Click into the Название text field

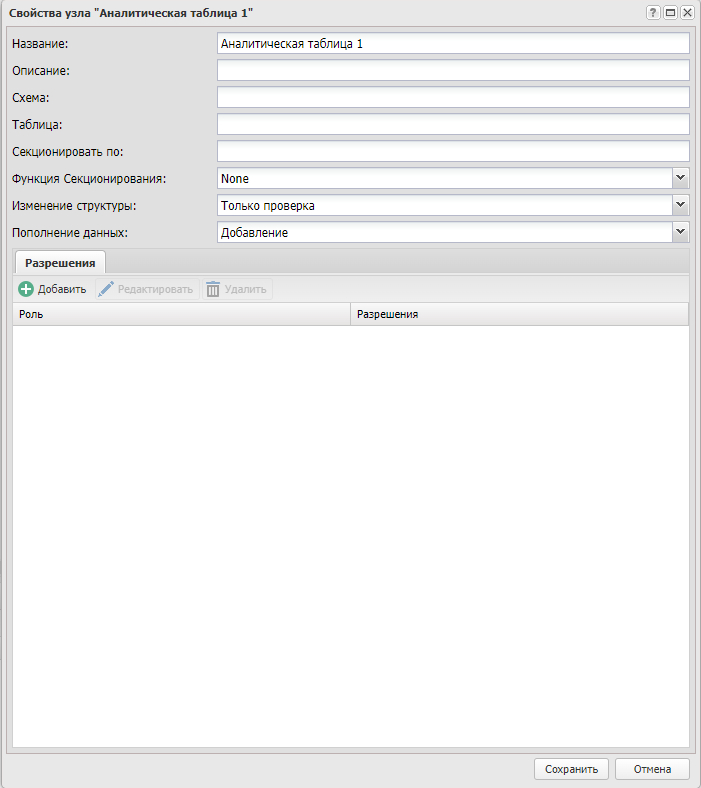pos(452,43)
